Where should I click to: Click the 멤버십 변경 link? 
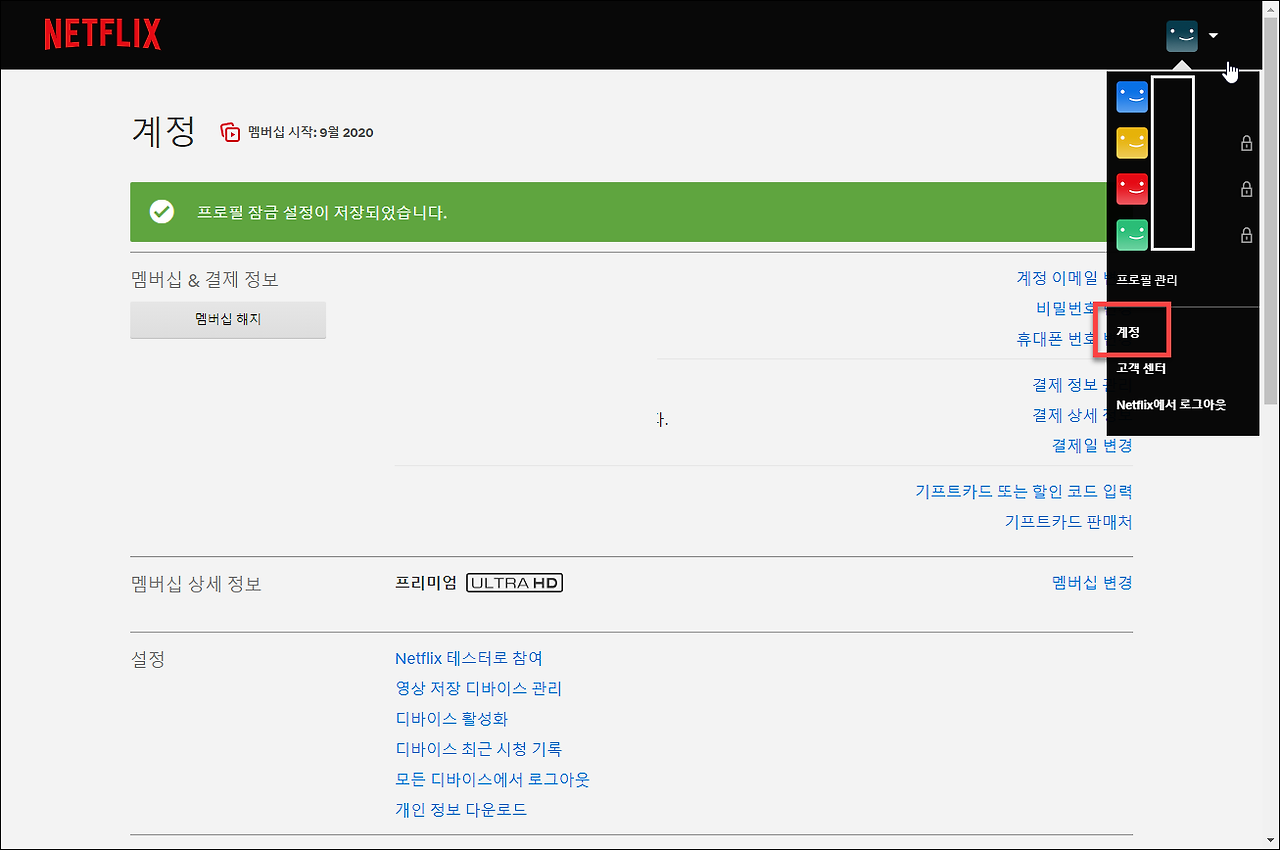coord(1093,583)
